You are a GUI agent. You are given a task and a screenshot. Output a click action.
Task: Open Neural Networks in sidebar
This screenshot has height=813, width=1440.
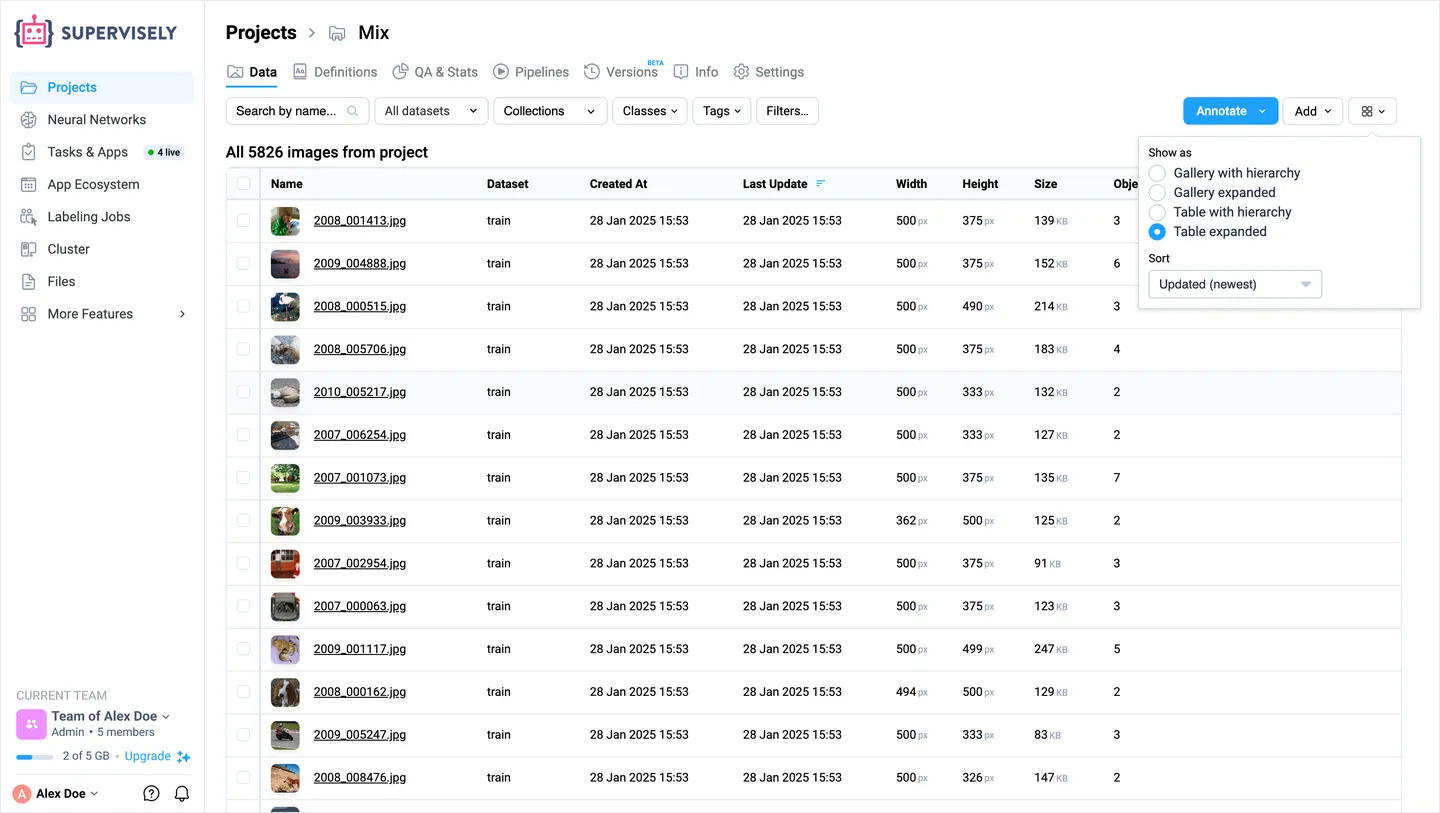point(101,120)
